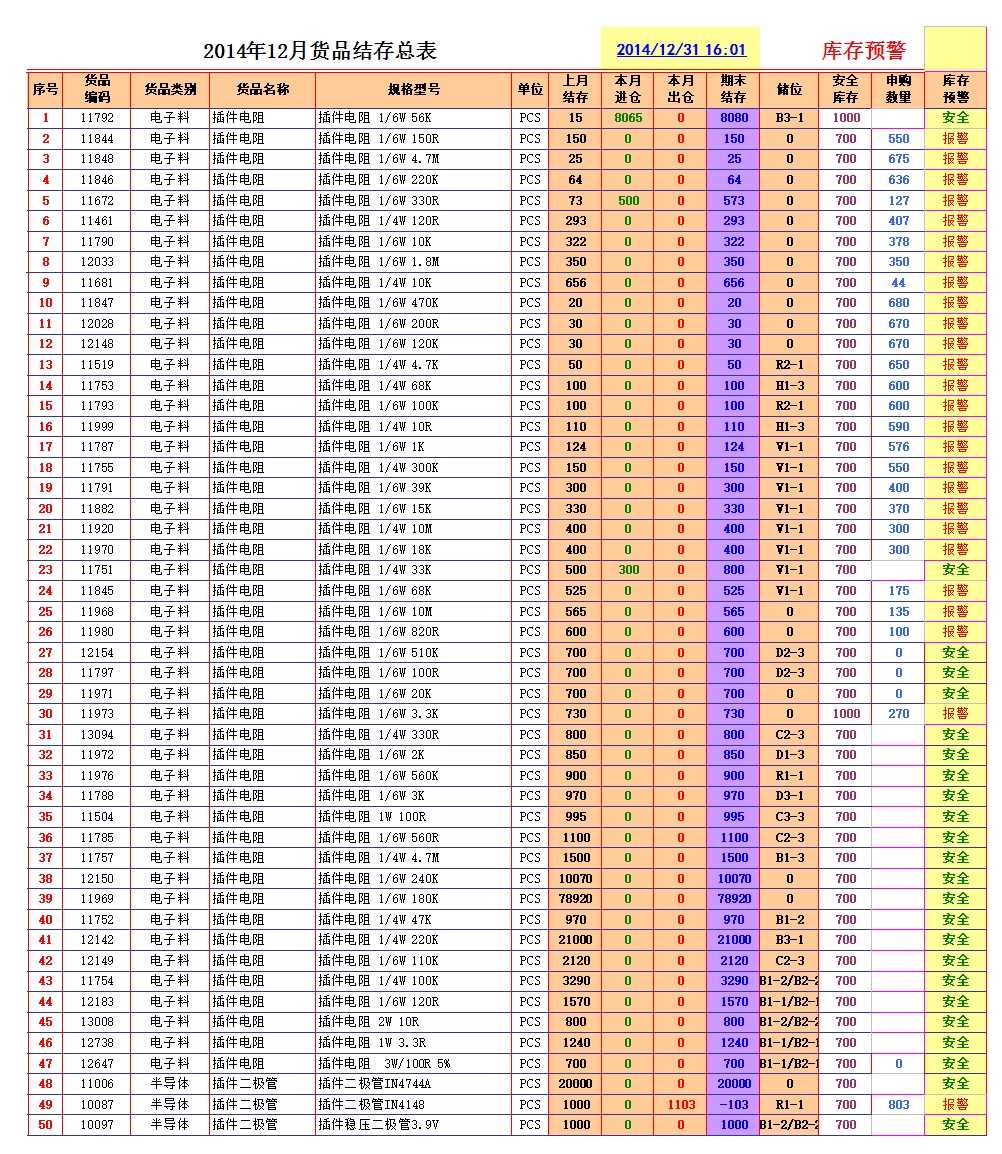Select the 货品编码 column header
This screenshot has height=1154, width=1002.
(x=97, y=89)
